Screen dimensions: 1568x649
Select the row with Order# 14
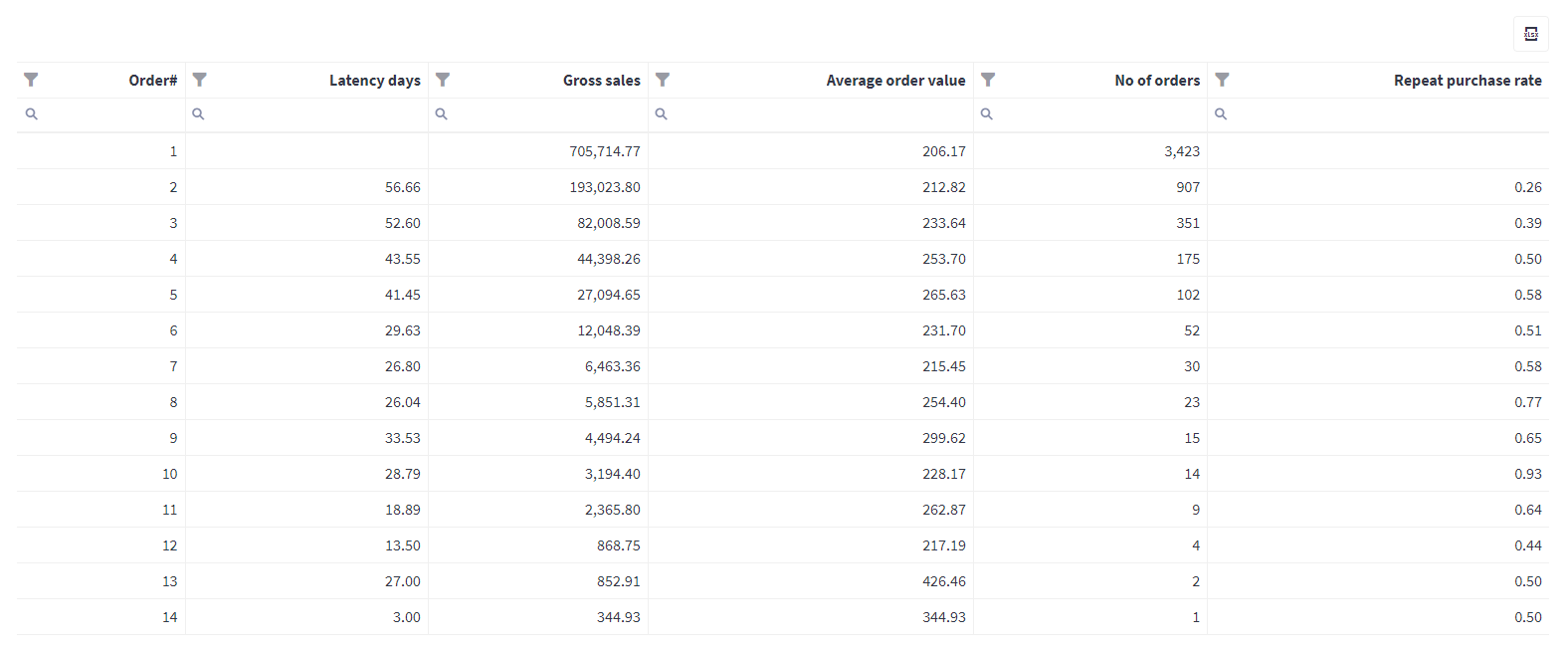(x=782, y=617)
